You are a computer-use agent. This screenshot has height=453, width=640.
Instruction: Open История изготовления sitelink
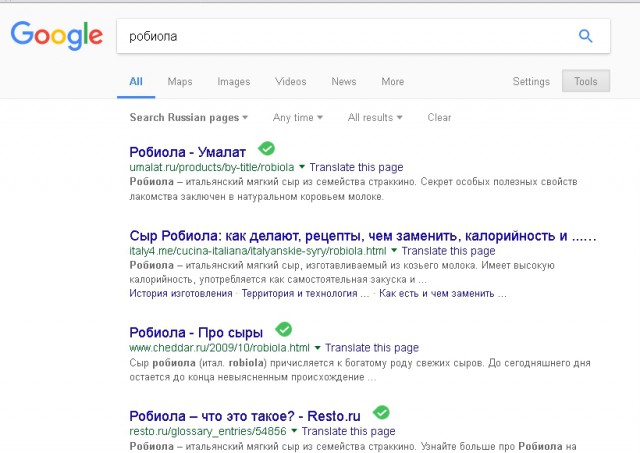[181, 293]
